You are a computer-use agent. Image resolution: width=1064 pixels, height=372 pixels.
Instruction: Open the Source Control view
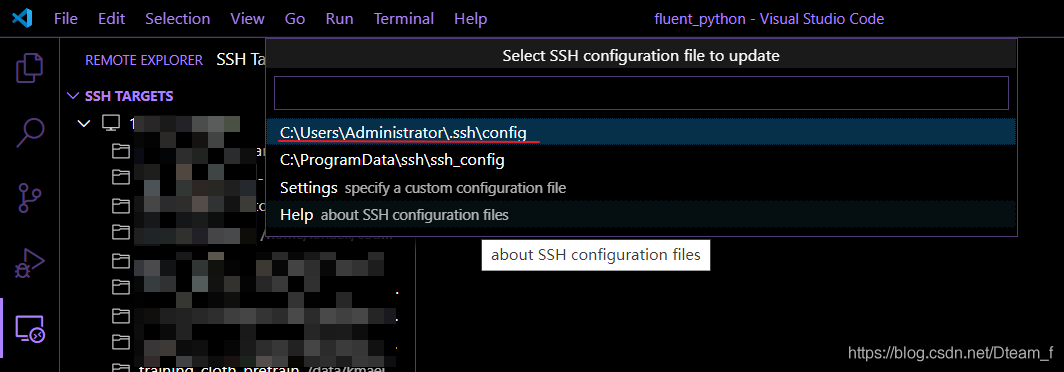29,198
